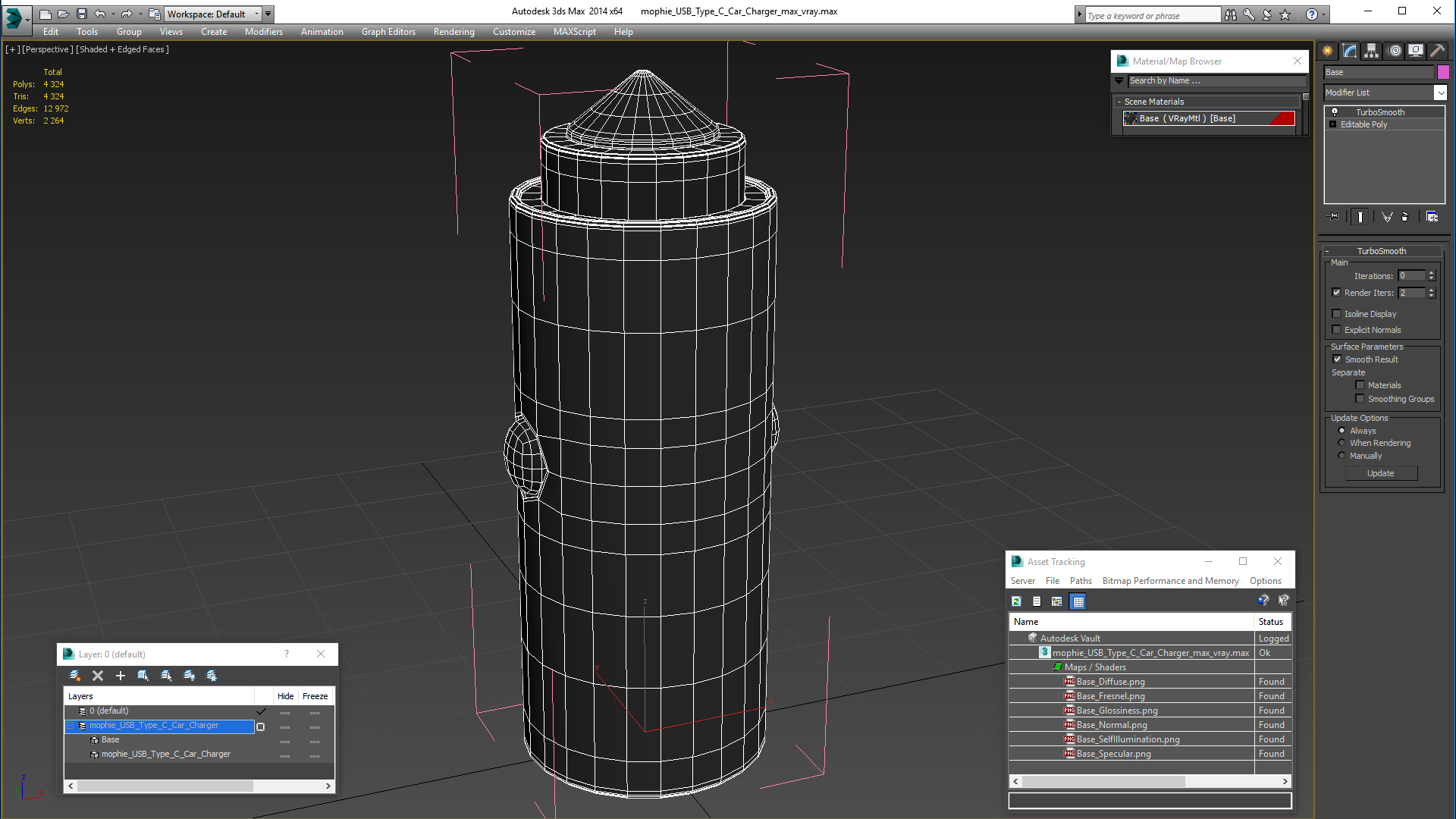Image resolution: width=1456 pixels, height=819 pixels.
Task: Open the Modifier List dropdown
Action: coord(1440,93)
